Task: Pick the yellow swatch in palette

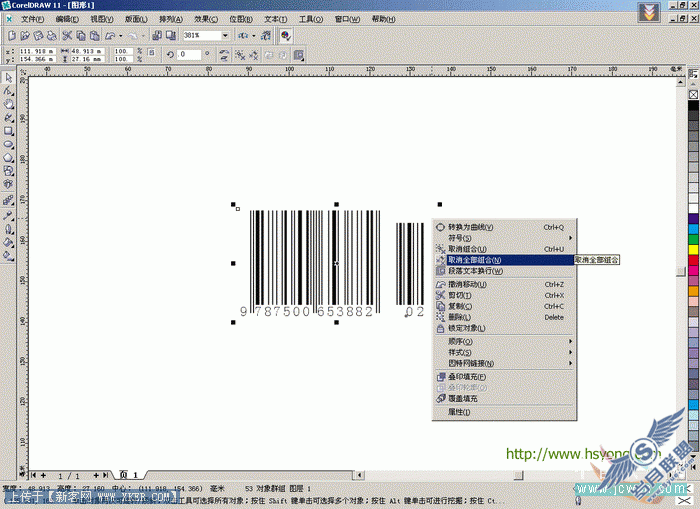Action: tap(693, 250)
